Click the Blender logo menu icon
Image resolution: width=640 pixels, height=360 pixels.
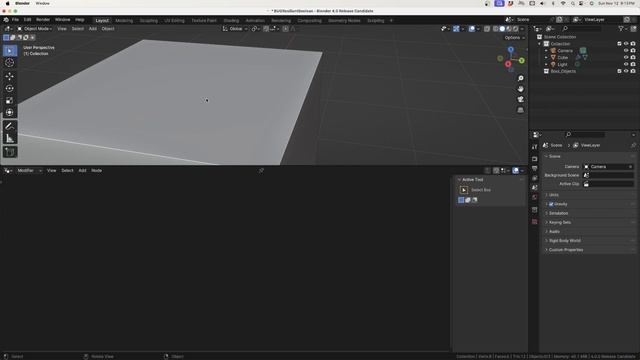[6, 20]
